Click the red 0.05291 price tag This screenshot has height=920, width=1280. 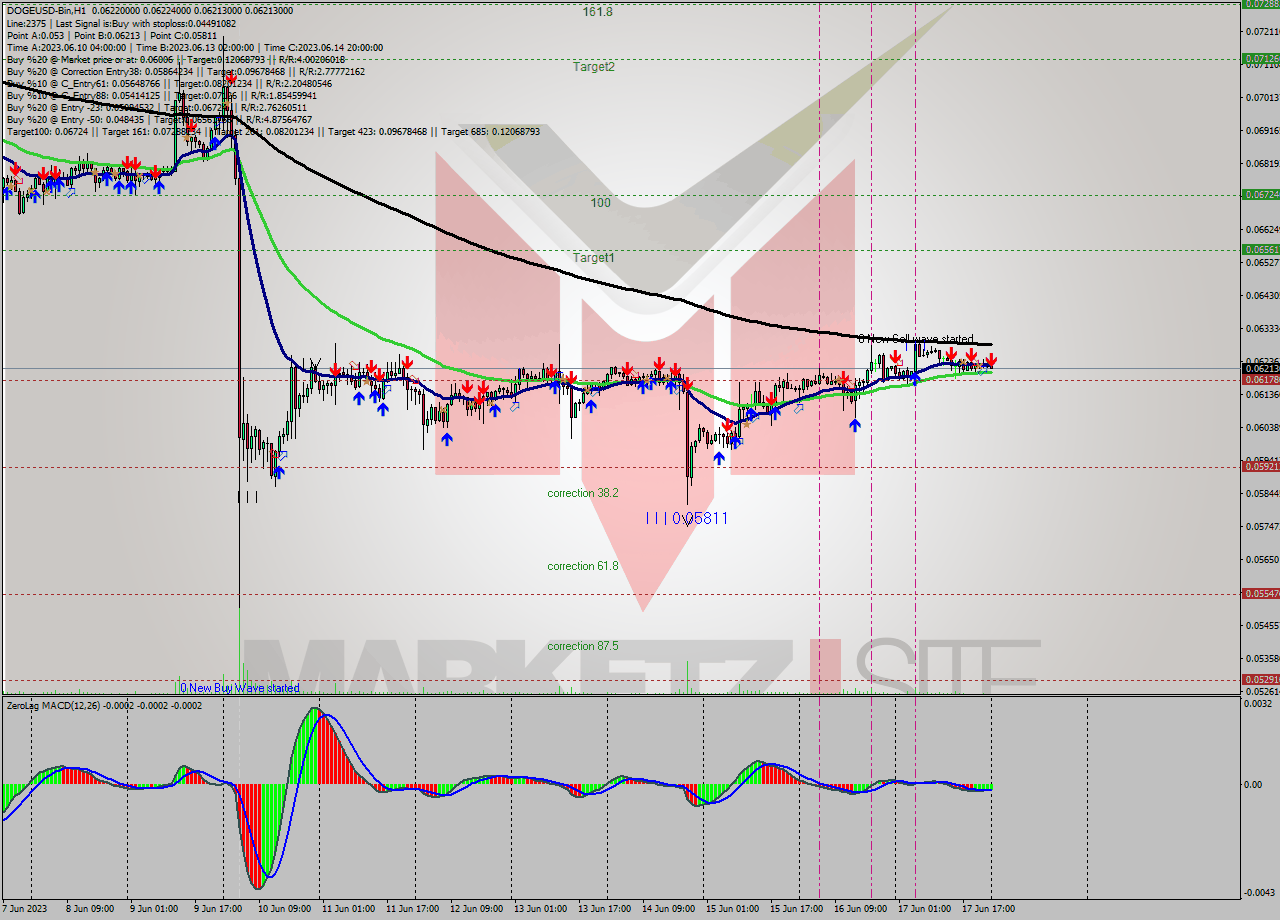(1260, 679)
